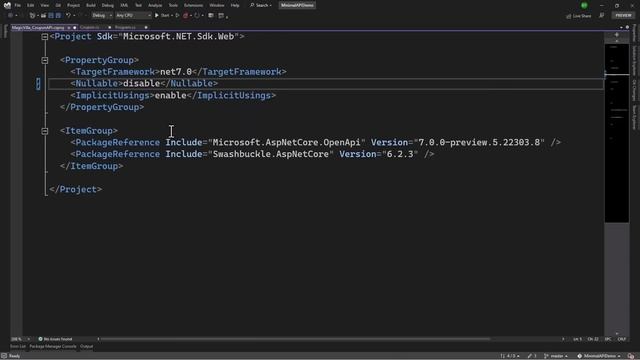Click the Open File toolbar icon
The width and height of the screenshot is (640, 360).
(43, 16)
